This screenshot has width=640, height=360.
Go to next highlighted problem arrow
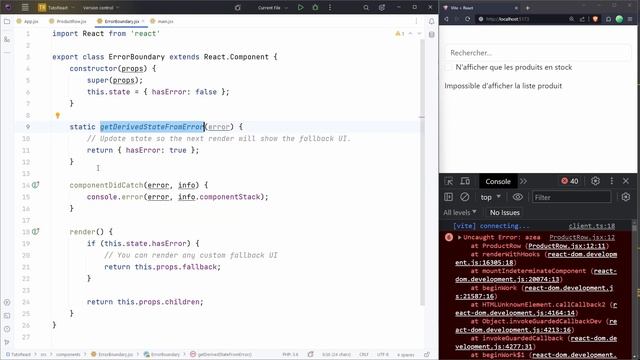coord(419,33)
